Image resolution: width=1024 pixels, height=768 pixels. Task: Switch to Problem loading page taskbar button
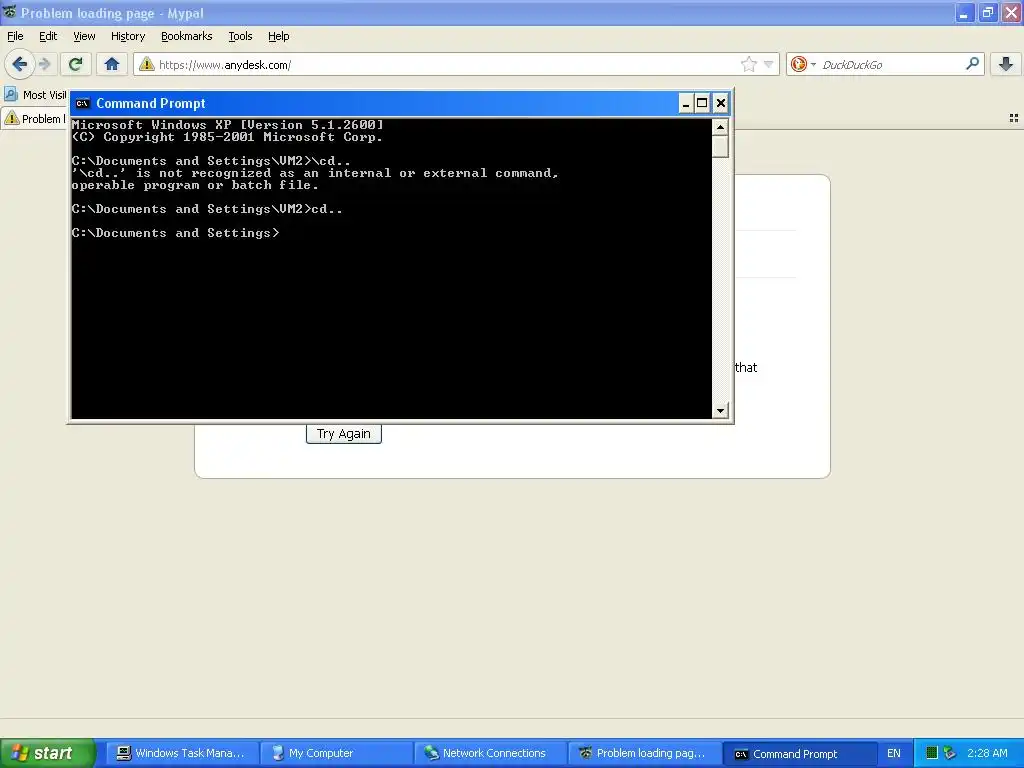click(644, 753)
